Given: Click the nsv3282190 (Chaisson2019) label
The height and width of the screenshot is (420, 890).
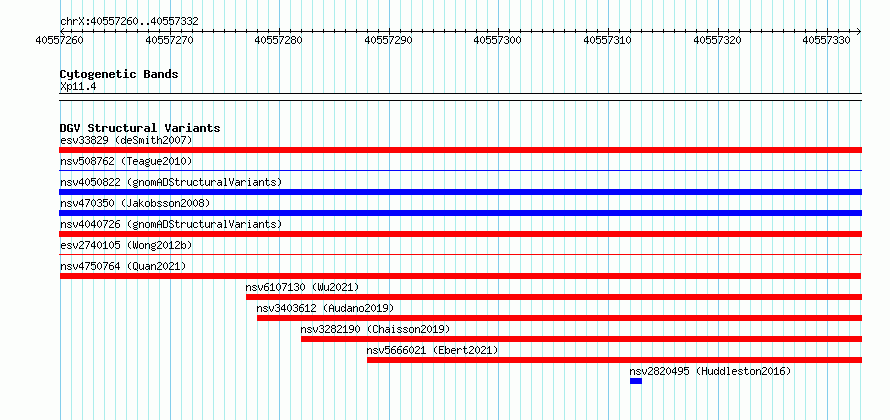Looking at the screenshot, I should pyautogui.click(x=375, y=329).
